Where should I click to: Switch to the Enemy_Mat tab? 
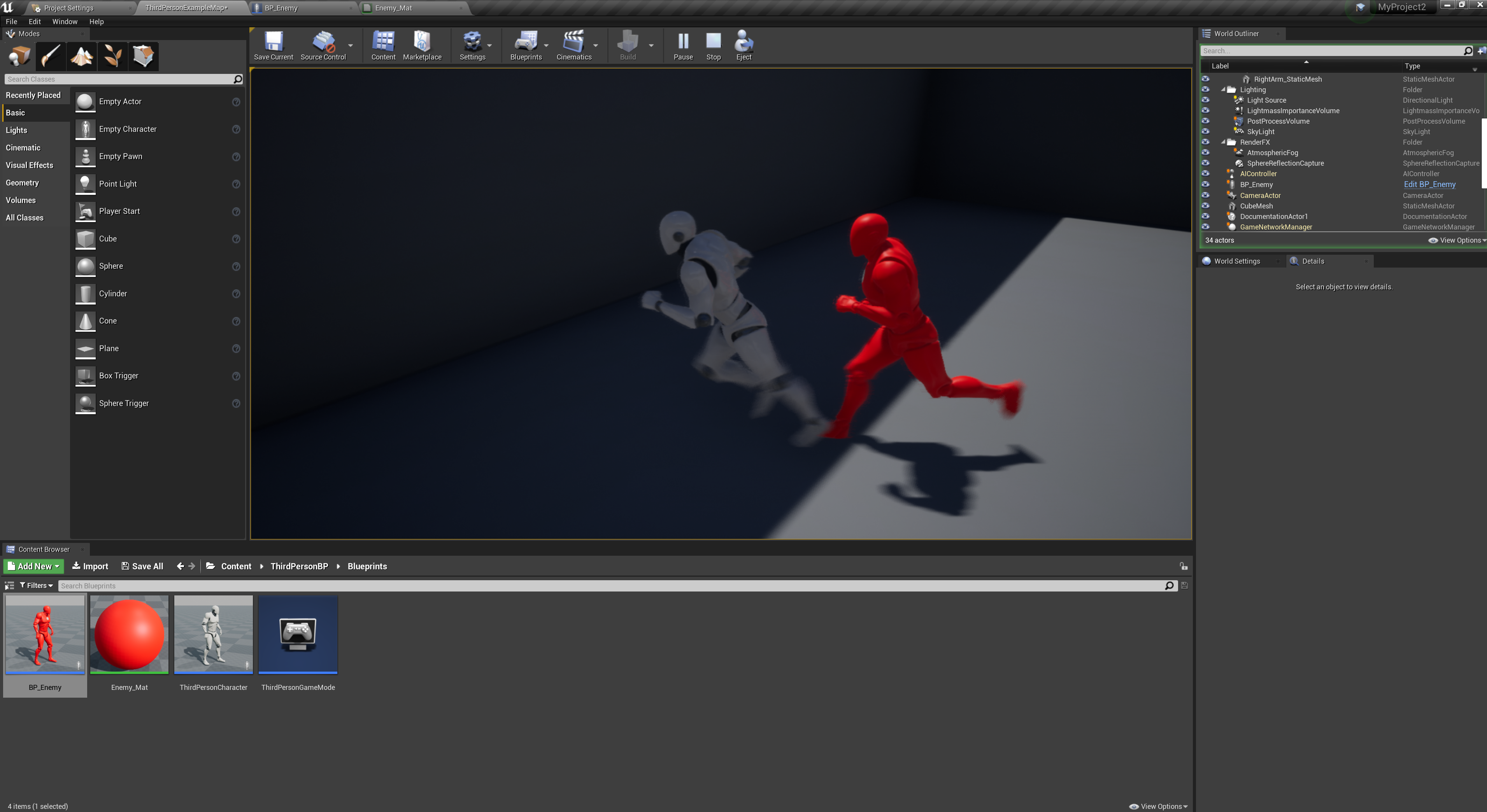coord(394,7)
